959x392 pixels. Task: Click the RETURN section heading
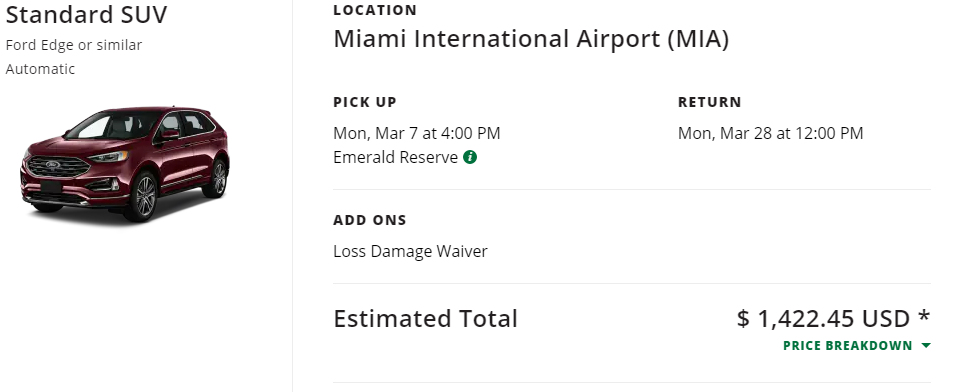(x=709, y=102)
